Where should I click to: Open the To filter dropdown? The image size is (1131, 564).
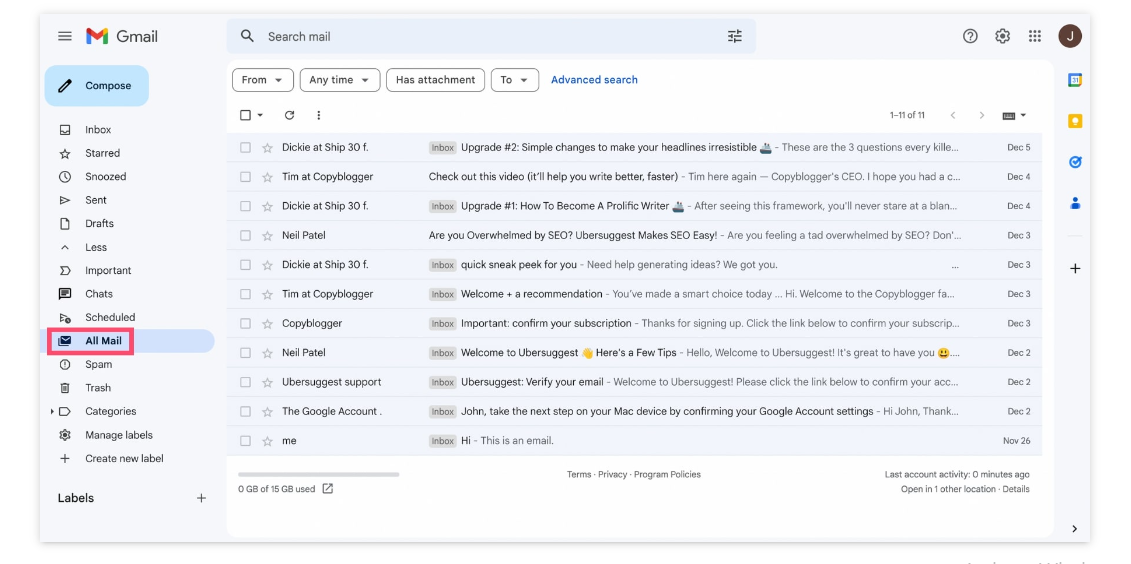(x=515, y=80)
